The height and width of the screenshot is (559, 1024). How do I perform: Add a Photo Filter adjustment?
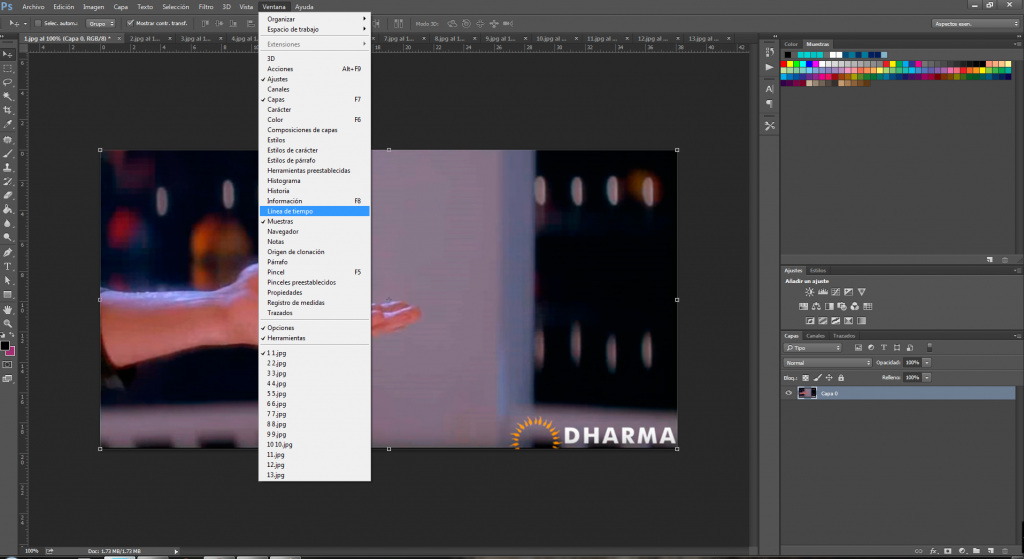coord(842,306)
